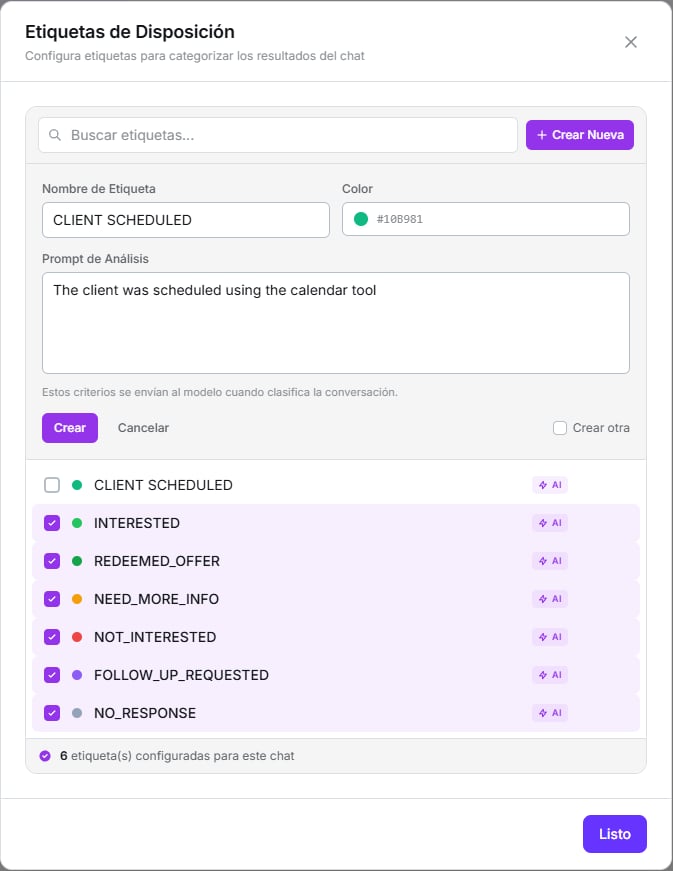Screen dimensions: 673x871
Task: Uncheck the NEED_MORE_INFO checkbox
Action: click(52, 599)
